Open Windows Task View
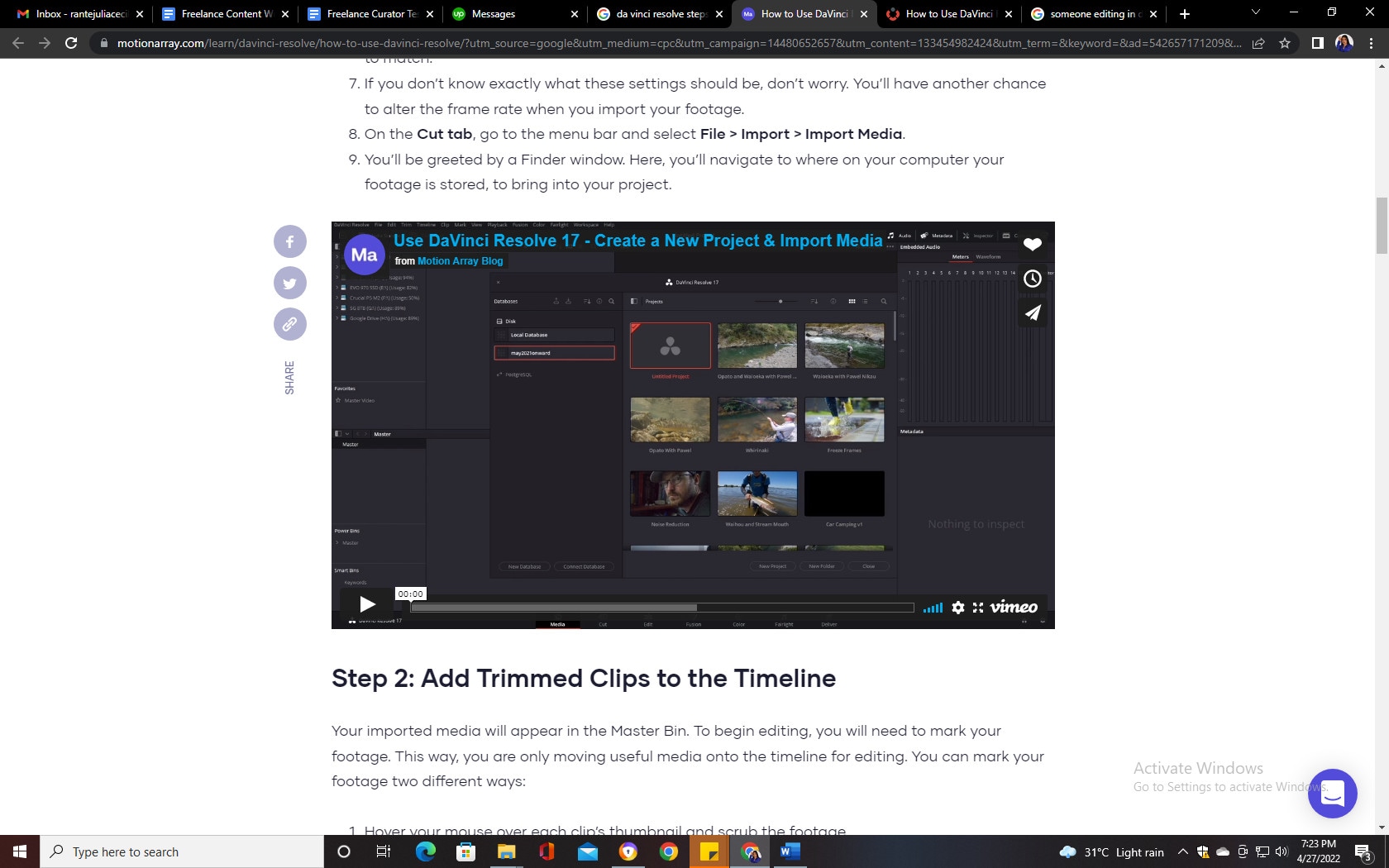Viewport: 1389px width, 868px height. [x=384, y=851]
